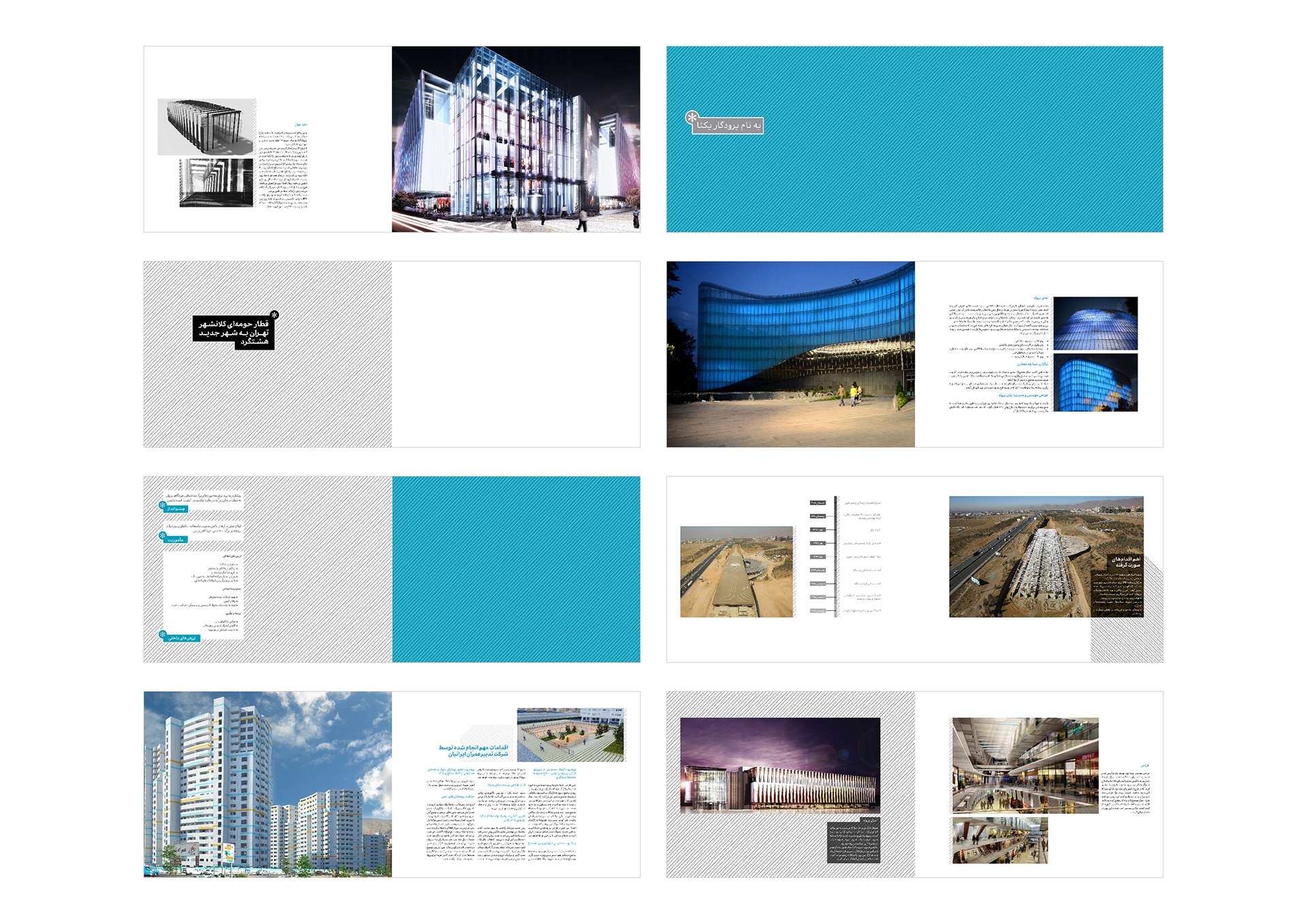Click the teal چشم‌انداز label tag
The height and width of the screenshot is (924, 1307).
[x=177, y=509]
